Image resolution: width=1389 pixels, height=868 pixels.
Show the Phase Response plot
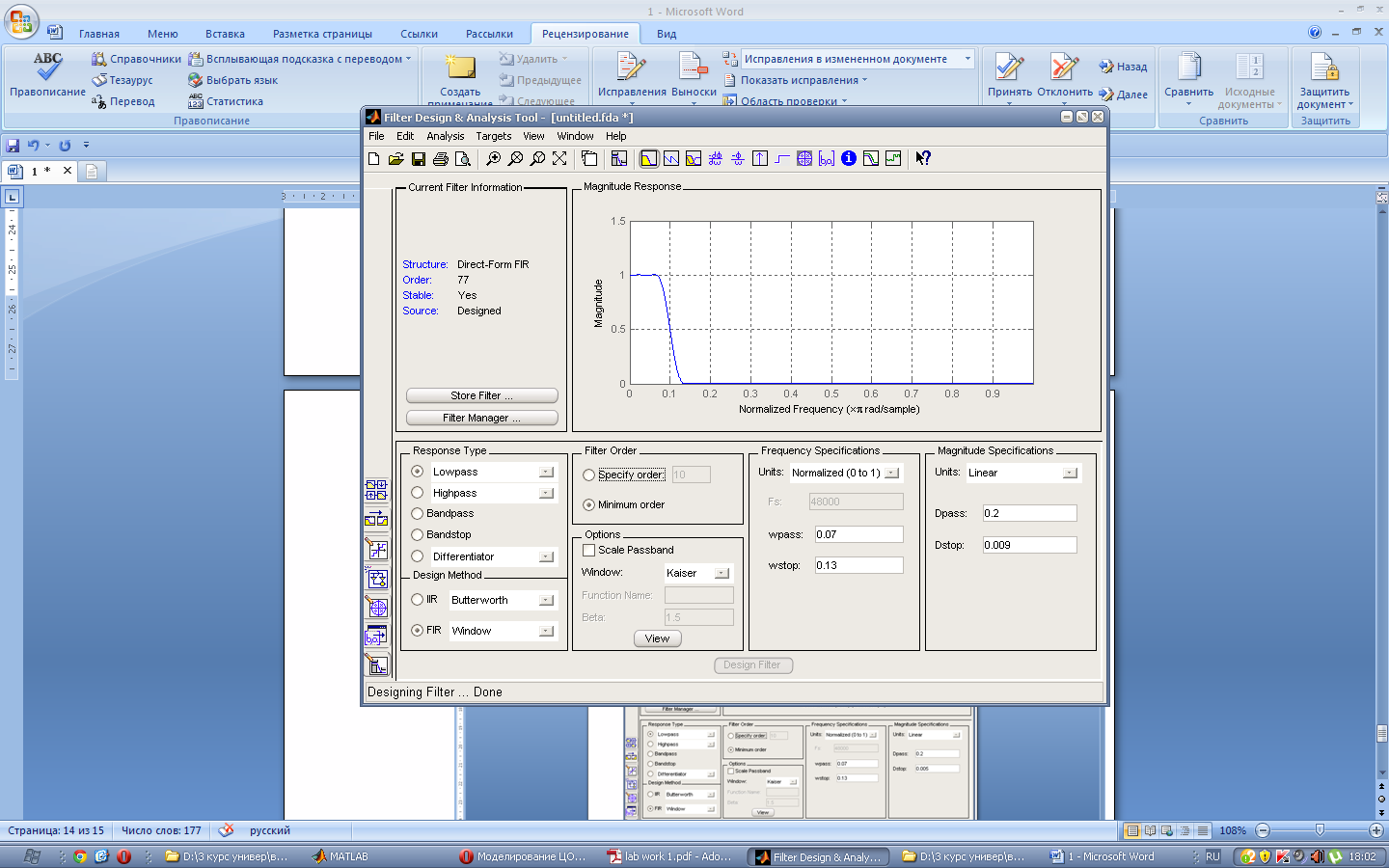coord(670,159)
